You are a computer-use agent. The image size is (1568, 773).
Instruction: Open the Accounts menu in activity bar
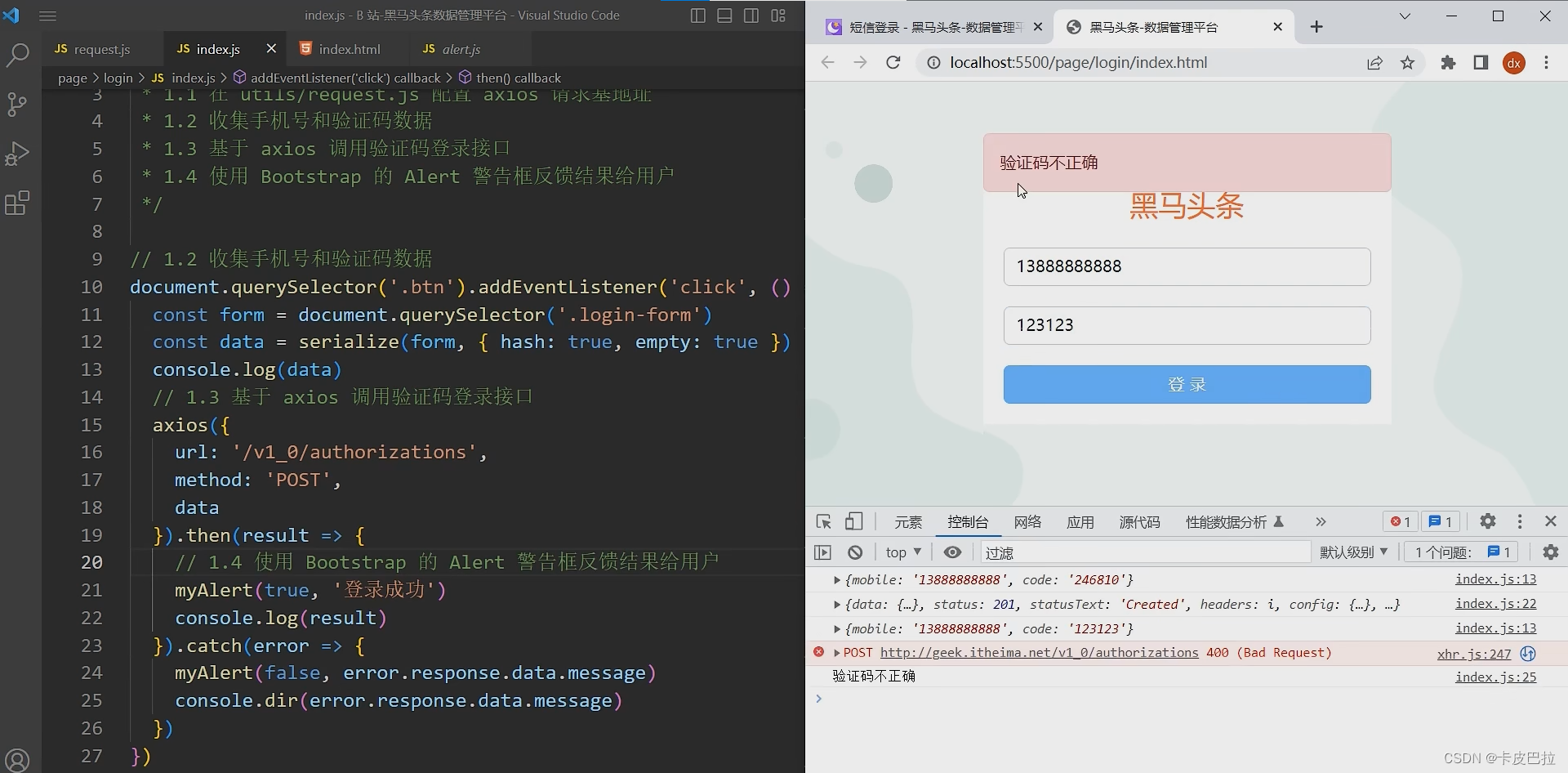point(17,759)
